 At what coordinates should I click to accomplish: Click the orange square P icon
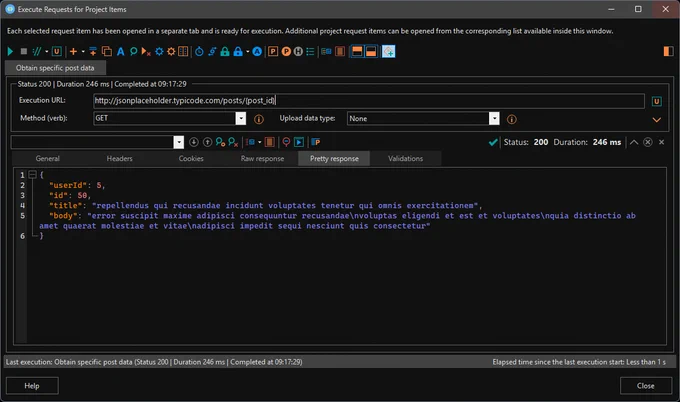273,52
